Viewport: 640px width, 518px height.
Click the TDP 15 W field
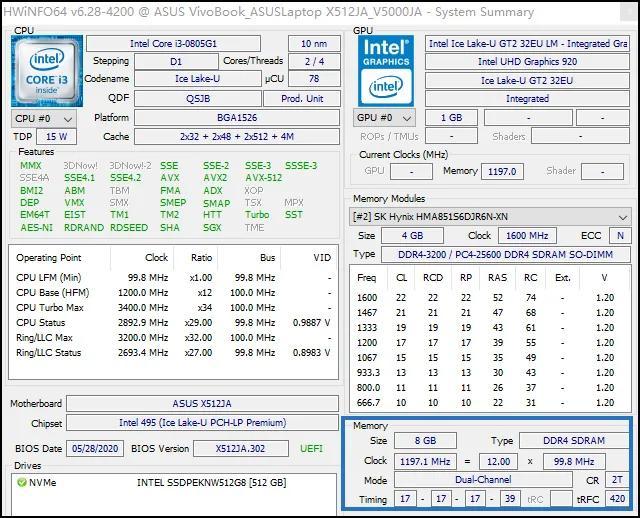point(56,137)
